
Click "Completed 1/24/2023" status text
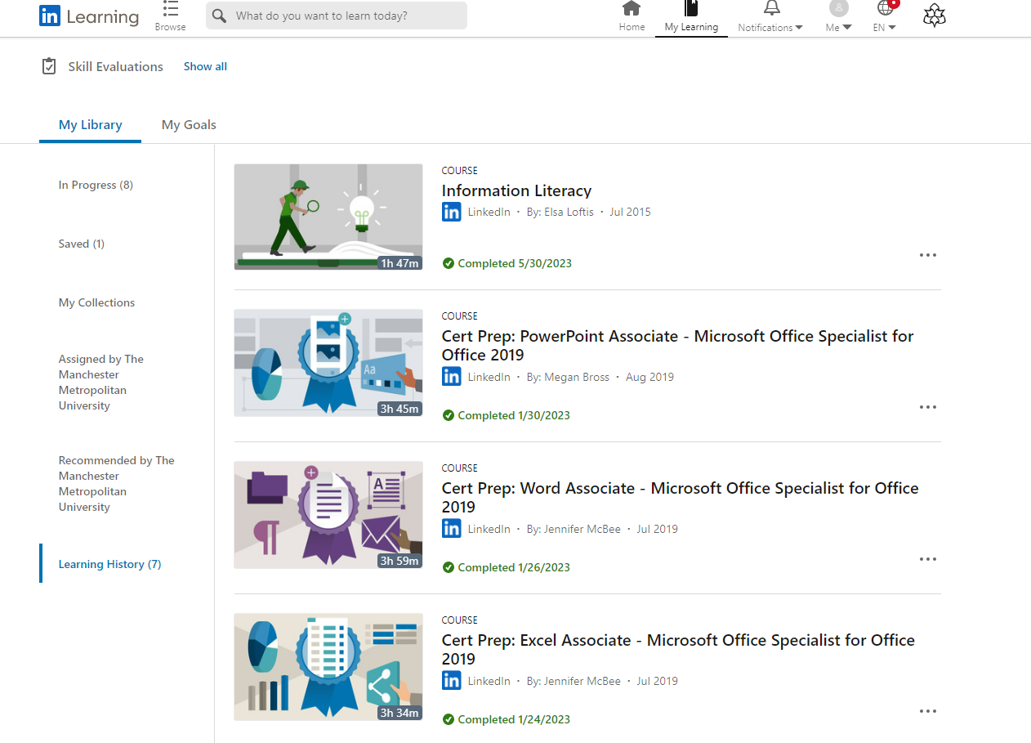[x=514, y=719]
